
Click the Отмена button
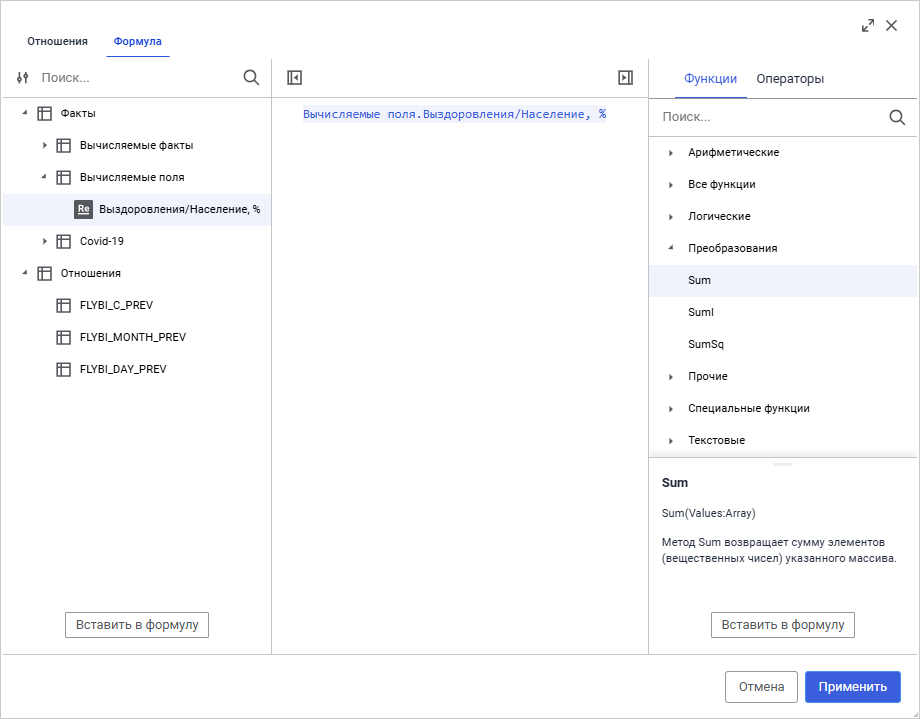pos(761,687)
